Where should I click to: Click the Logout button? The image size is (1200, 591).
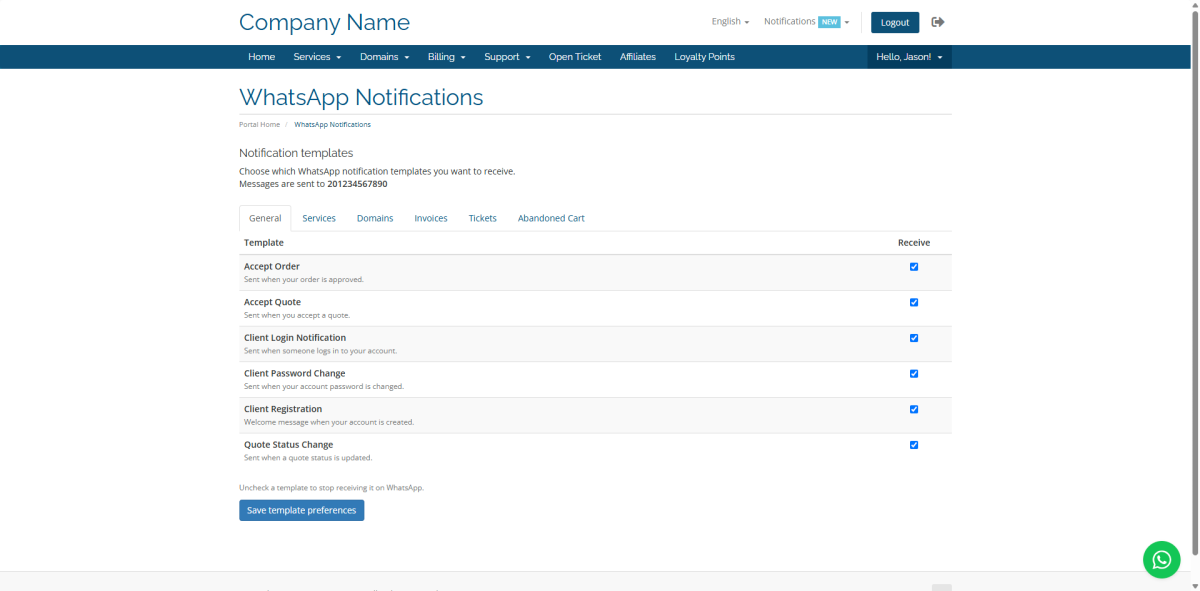[895, 22]
